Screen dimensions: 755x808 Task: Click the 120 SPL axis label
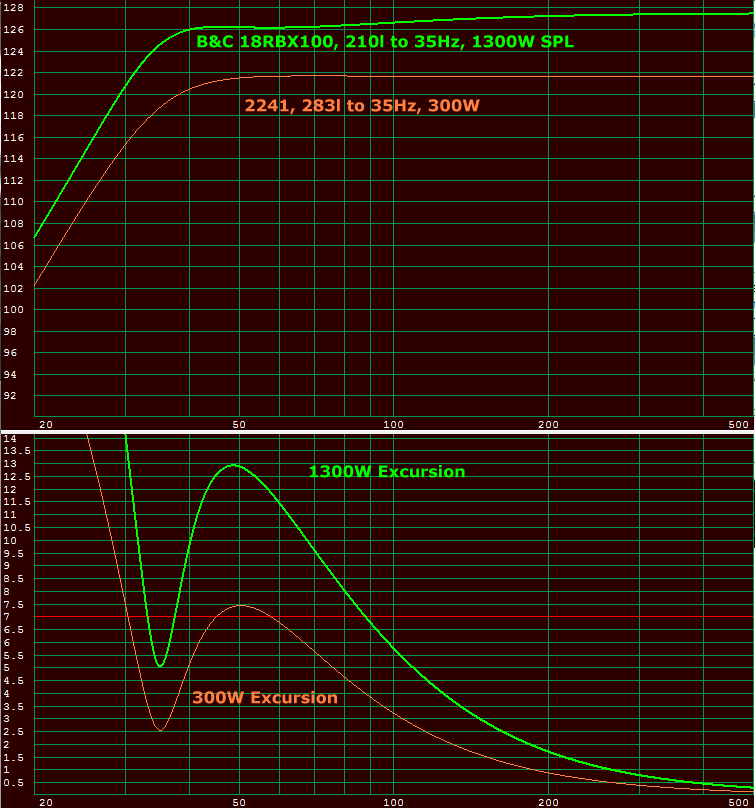coord(13,94)
